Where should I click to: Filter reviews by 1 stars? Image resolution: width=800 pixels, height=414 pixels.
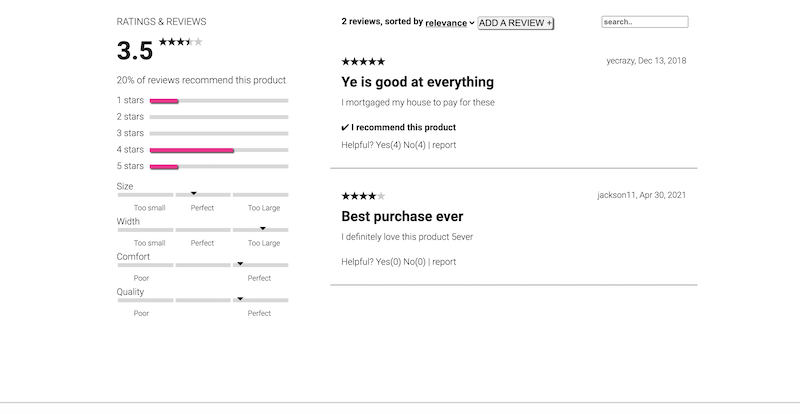[x=130, y=101]
